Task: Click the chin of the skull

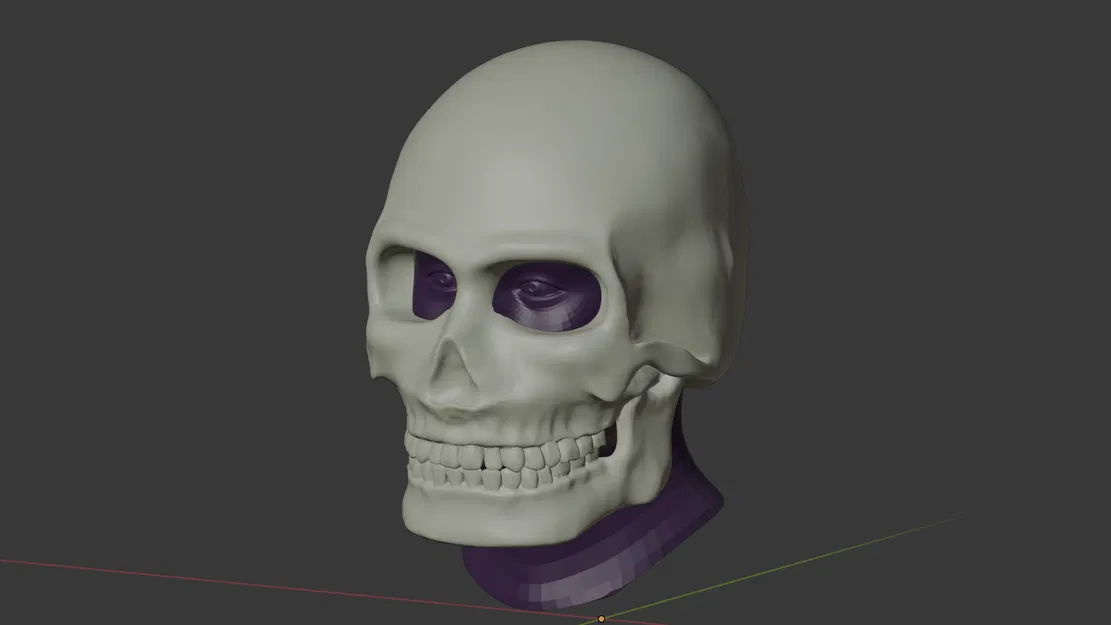Action: click(480, 525)
